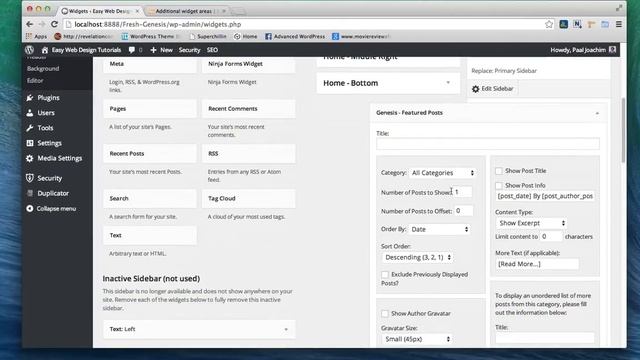Viewport: 640px width, 360px height.
Task: Click the WordPress logo in admin bar
Action: point(29,50)
